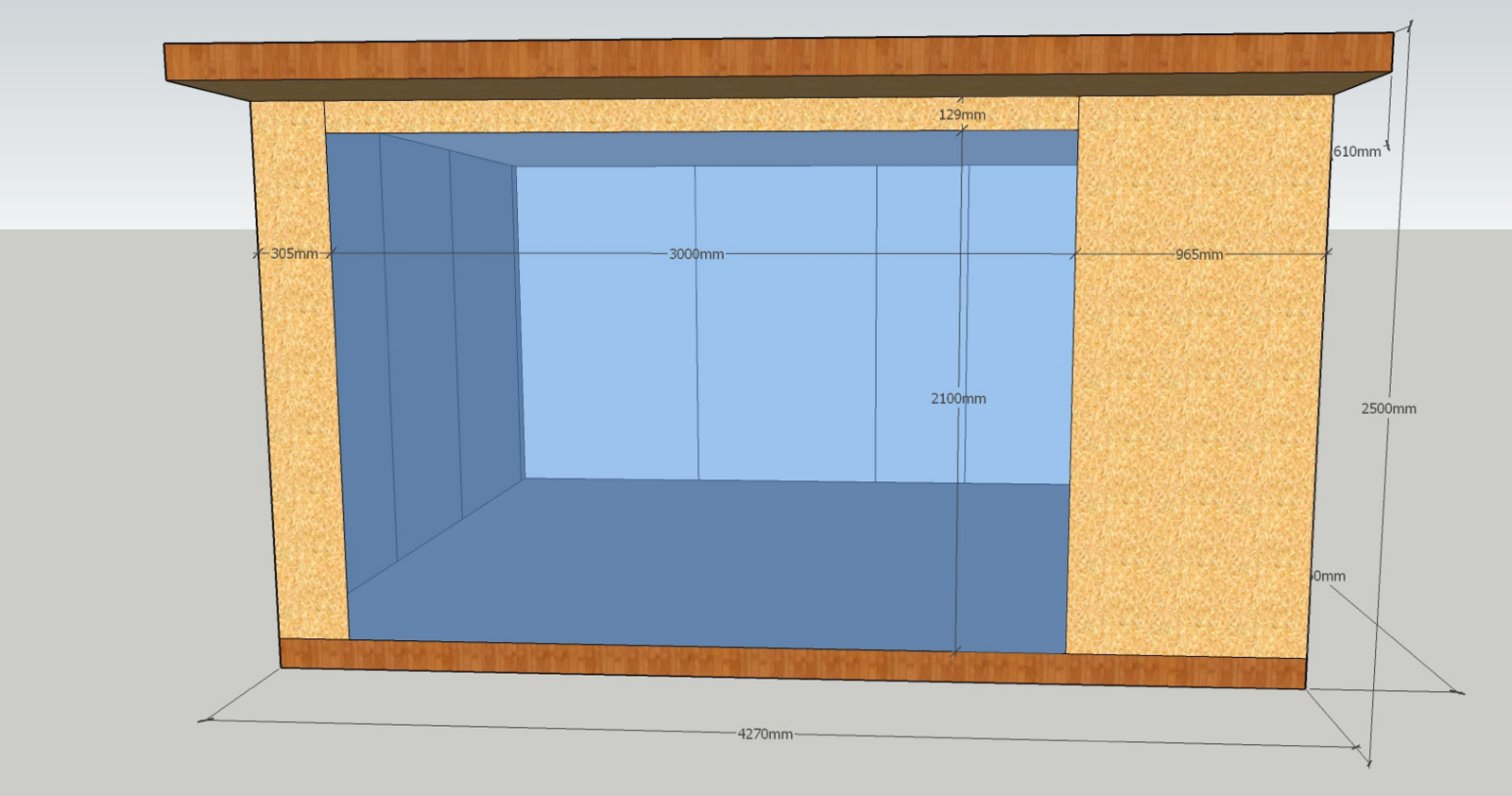Select the wooden roof slab front edge

(775, 59)
